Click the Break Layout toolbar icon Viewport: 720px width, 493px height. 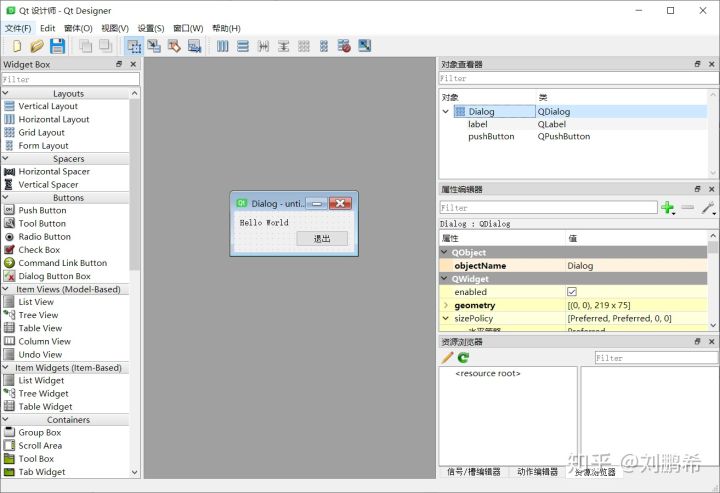(344, 46)
